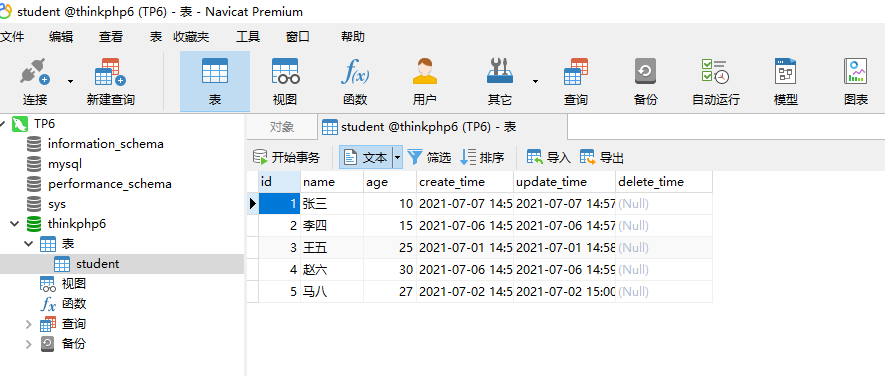The height and width of the screenshot is (376, 885).
Task: Collapse the thinkphp6 database node
Action: point(15,224)
